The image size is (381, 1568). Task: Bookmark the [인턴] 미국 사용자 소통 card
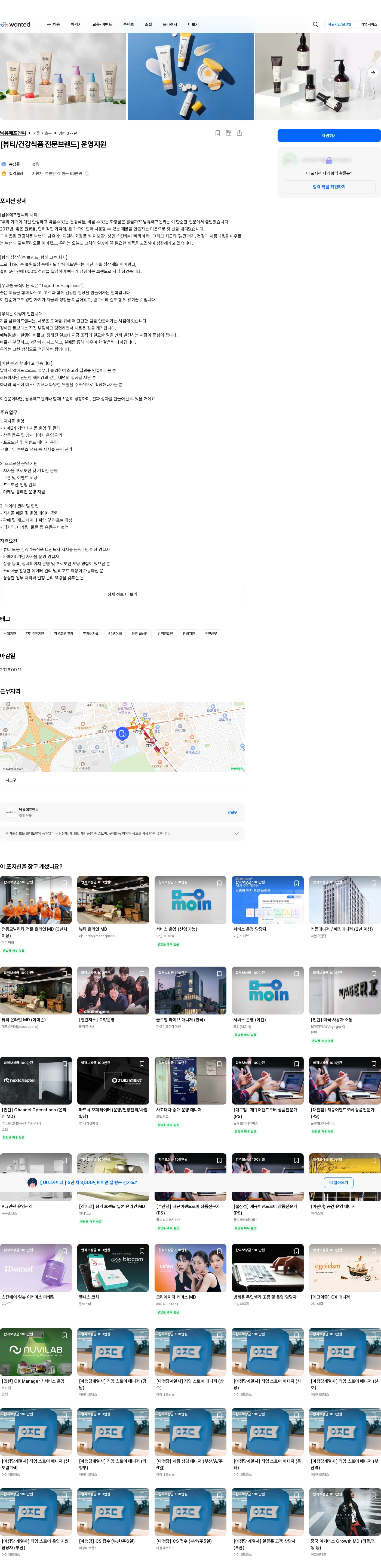[x=374, y=974]
